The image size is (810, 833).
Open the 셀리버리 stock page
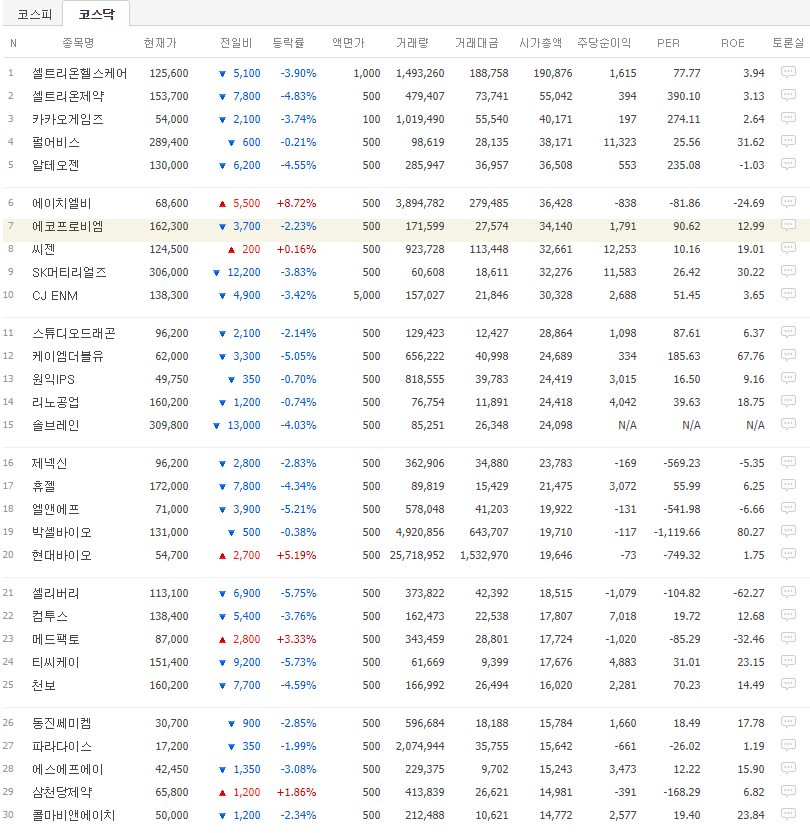pos(56,593)
